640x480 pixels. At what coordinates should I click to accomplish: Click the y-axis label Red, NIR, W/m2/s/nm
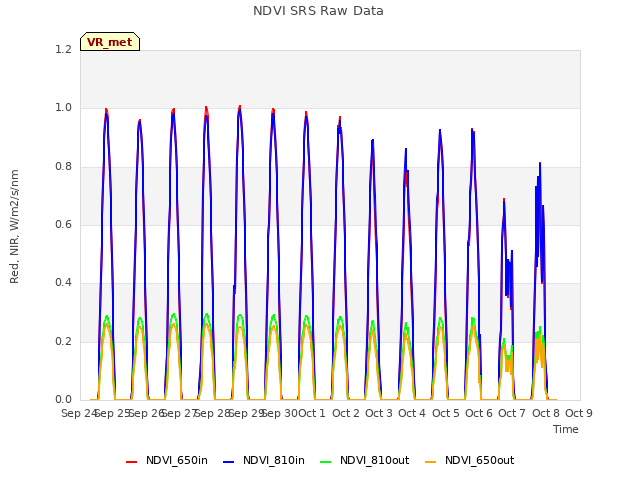click(14, 227)
